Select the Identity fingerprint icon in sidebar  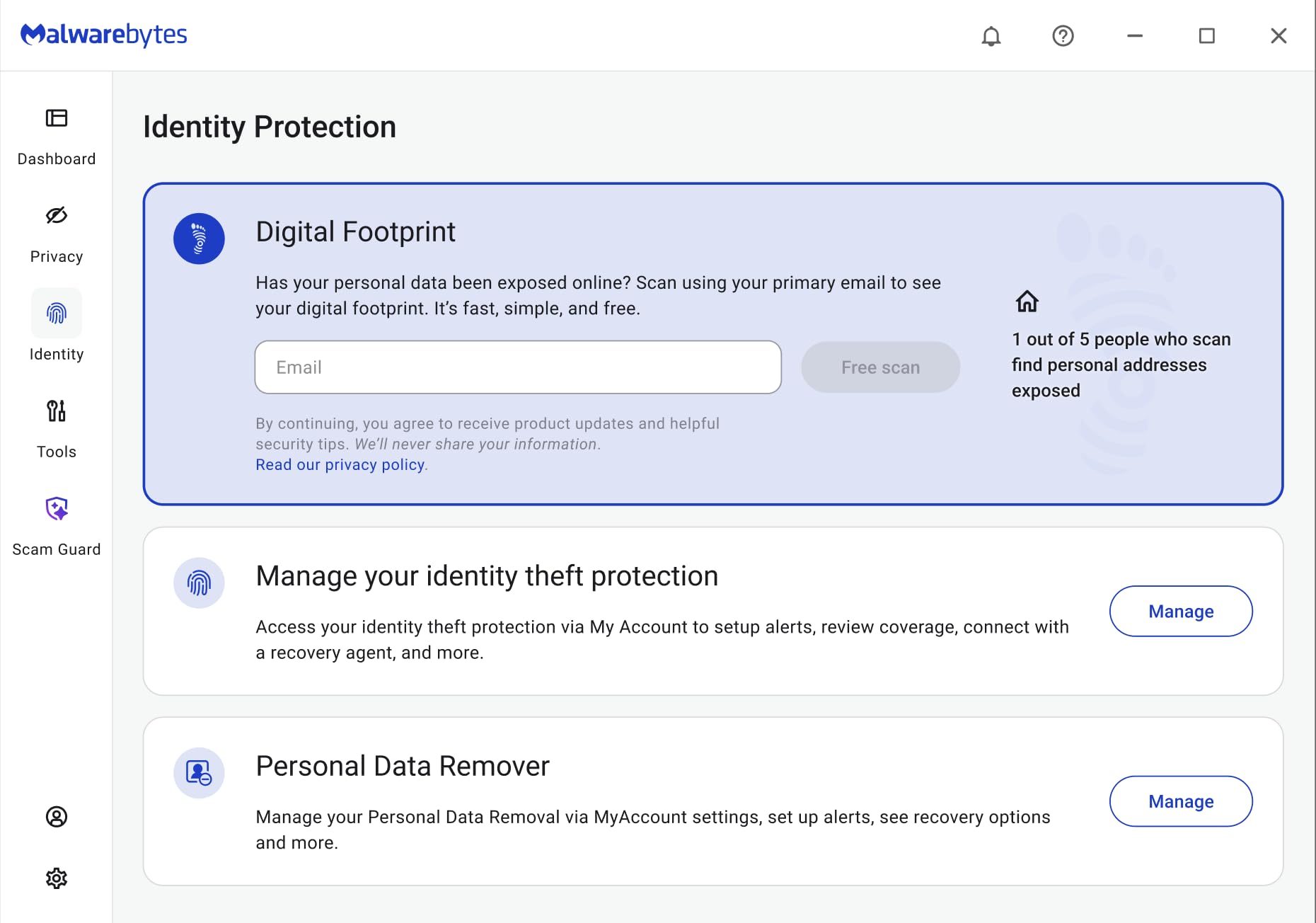pos(57,313)
